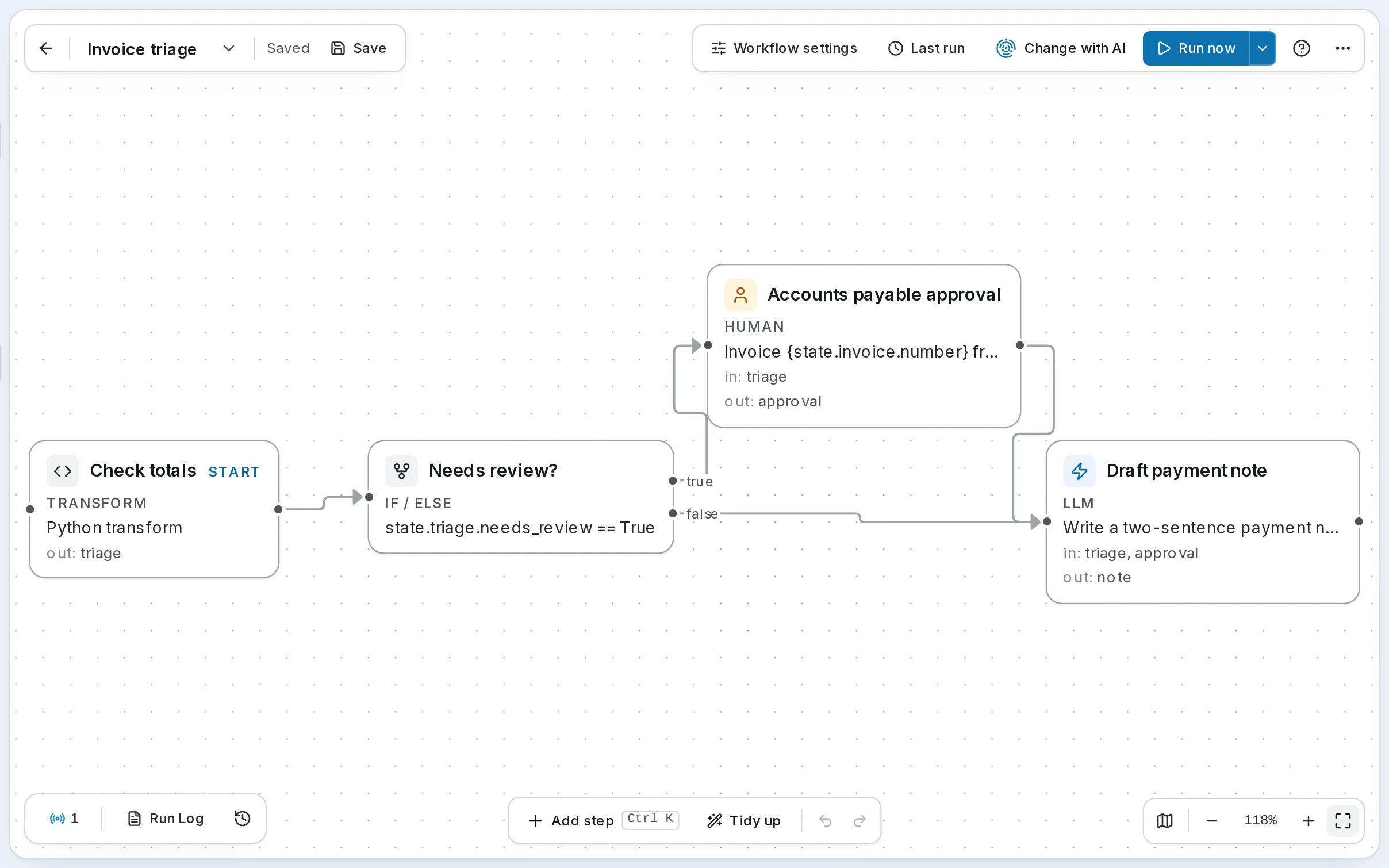Viewport: 1389px width, 868px height.
Task: Select the Draft payment note node title
Action: (x=1187, y=470)
